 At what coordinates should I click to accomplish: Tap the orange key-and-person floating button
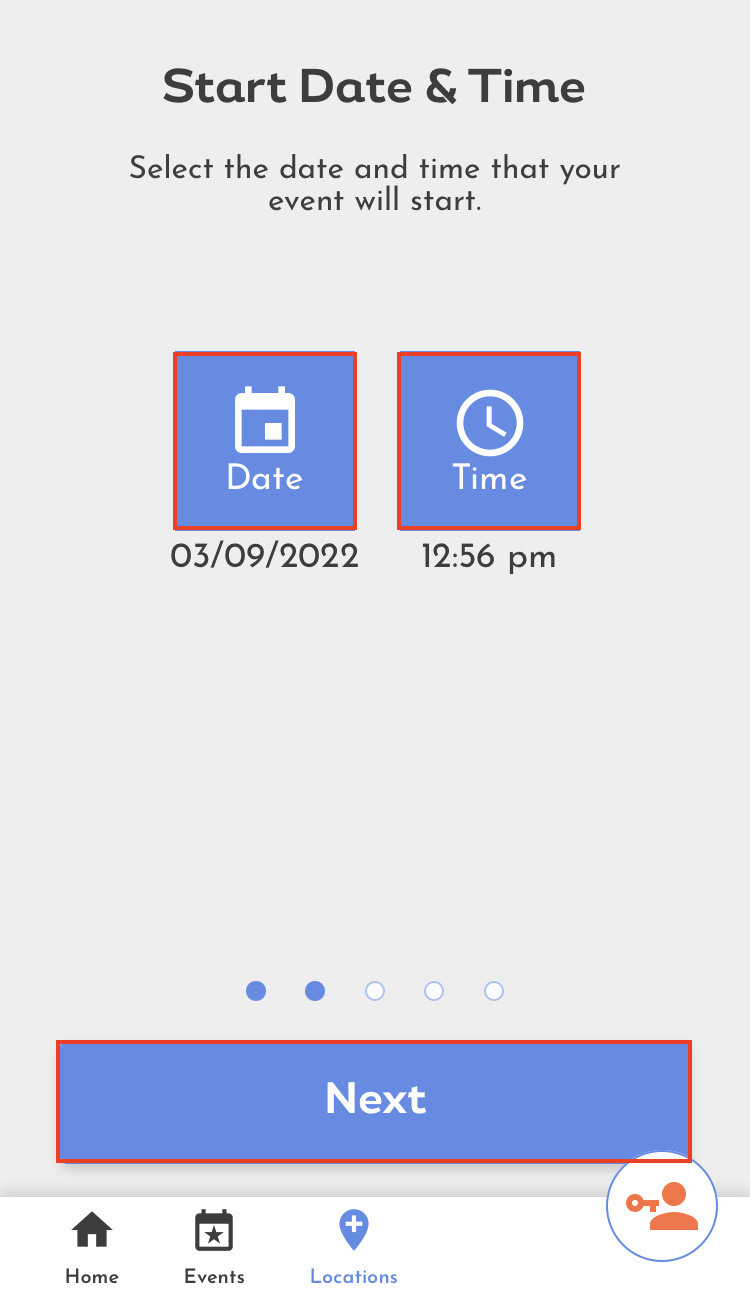point(662,1206)
